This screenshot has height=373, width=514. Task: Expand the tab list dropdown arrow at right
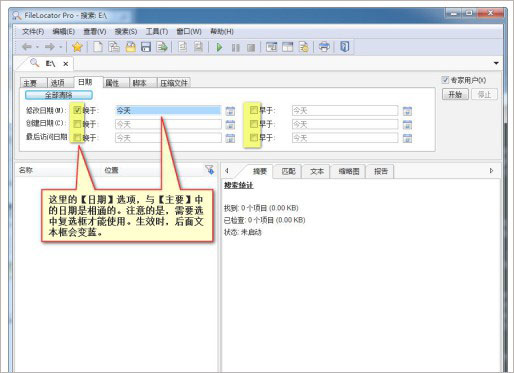tap(496, 63)
